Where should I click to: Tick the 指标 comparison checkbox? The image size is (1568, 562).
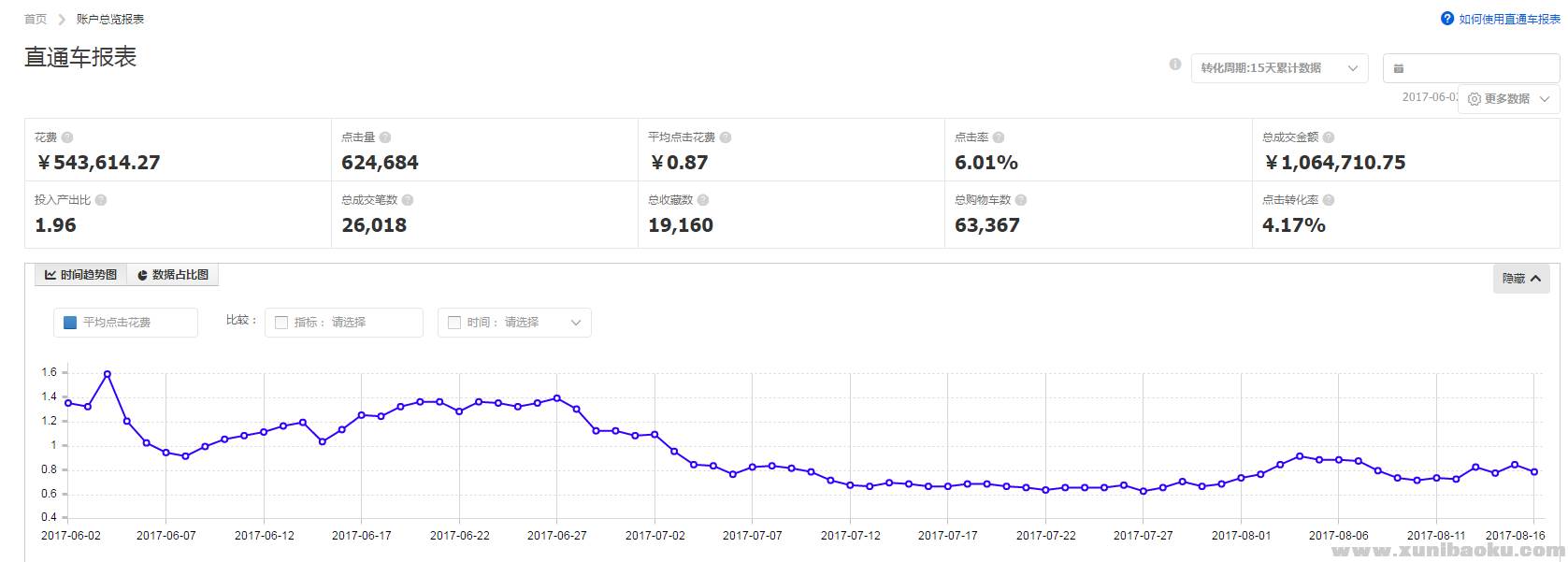click(281, 323)
